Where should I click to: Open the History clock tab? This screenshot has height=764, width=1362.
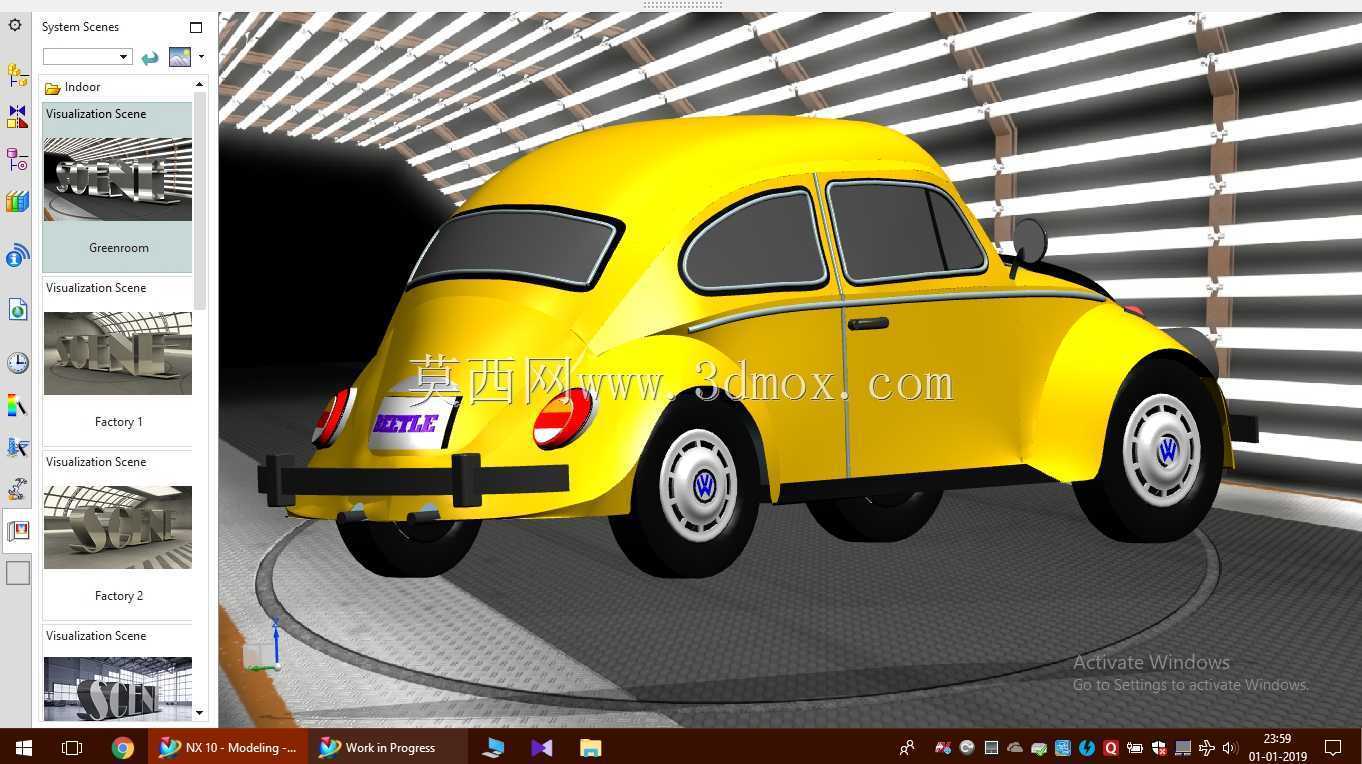17,362
